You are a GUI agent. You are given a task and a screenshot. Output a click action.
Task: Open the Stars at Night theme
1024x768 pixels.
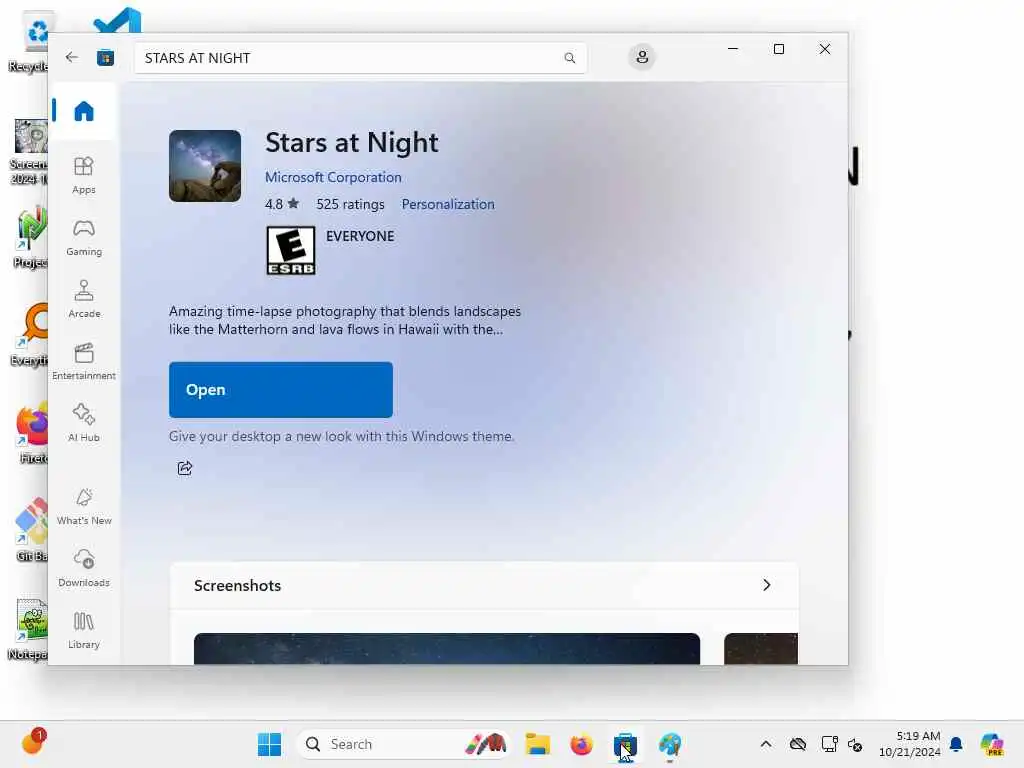281,390
